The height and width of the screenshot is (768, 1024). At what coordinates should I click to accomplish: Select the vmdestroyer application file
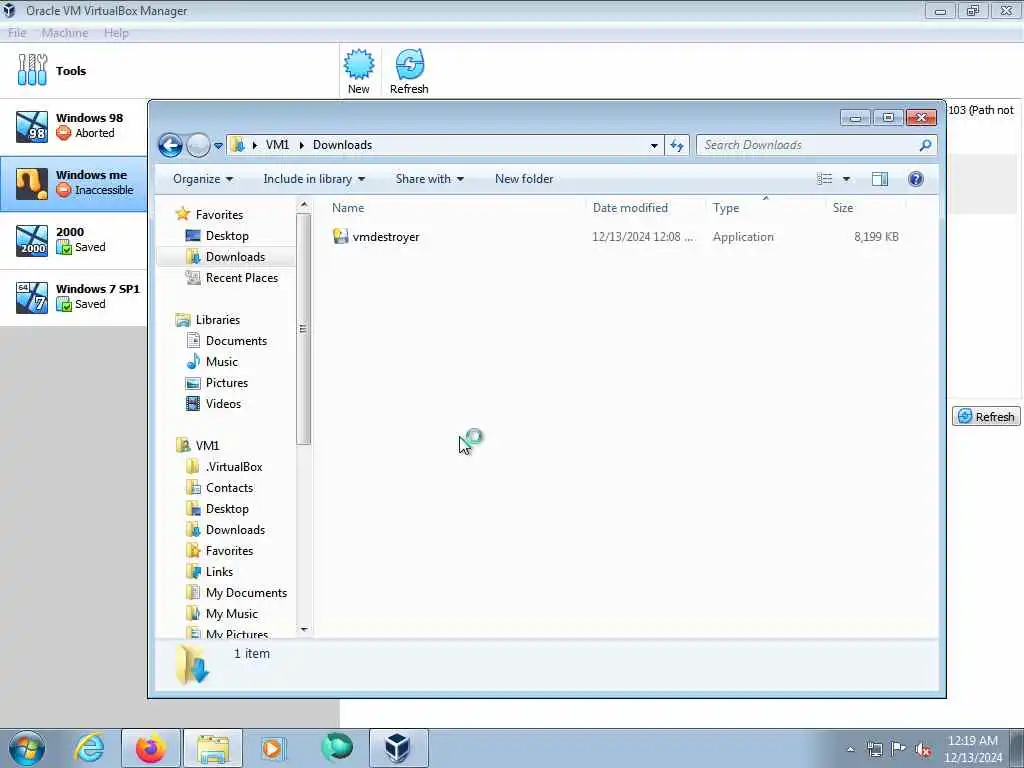pyautogui.click(x=385, y=237)
